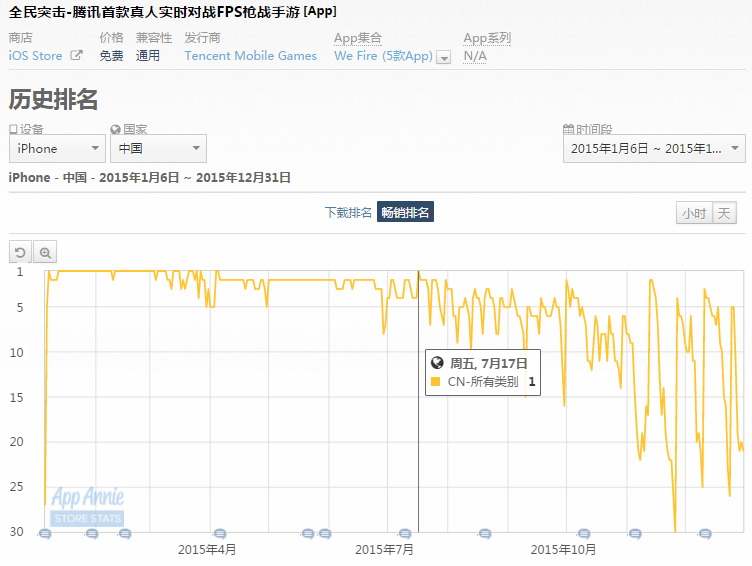
Task: Select the 畅销排名 tab
Action: coord(405,212)
